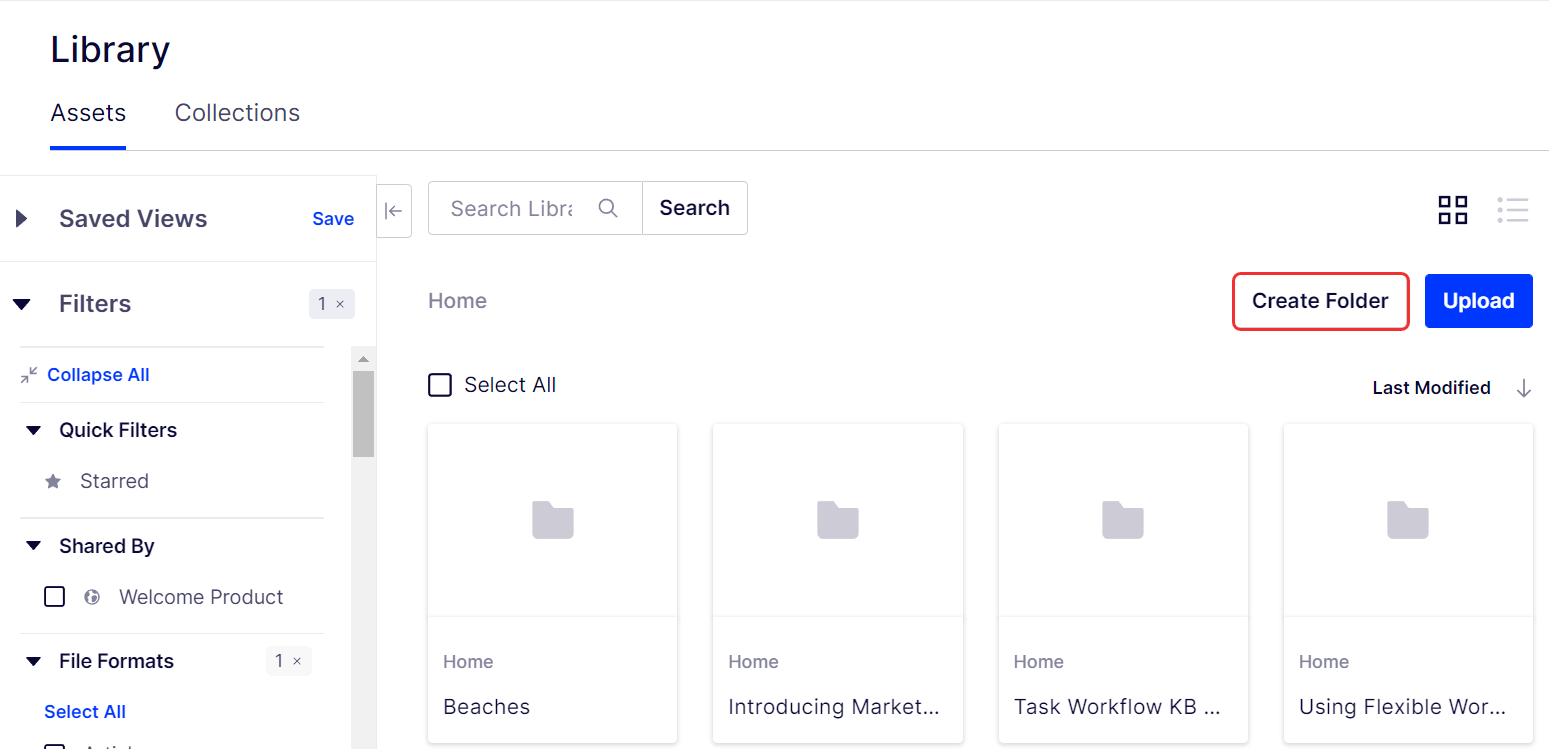Reverse sort direction with the arrow
Screen dimensions: 1549x749
coord(1523,388)
